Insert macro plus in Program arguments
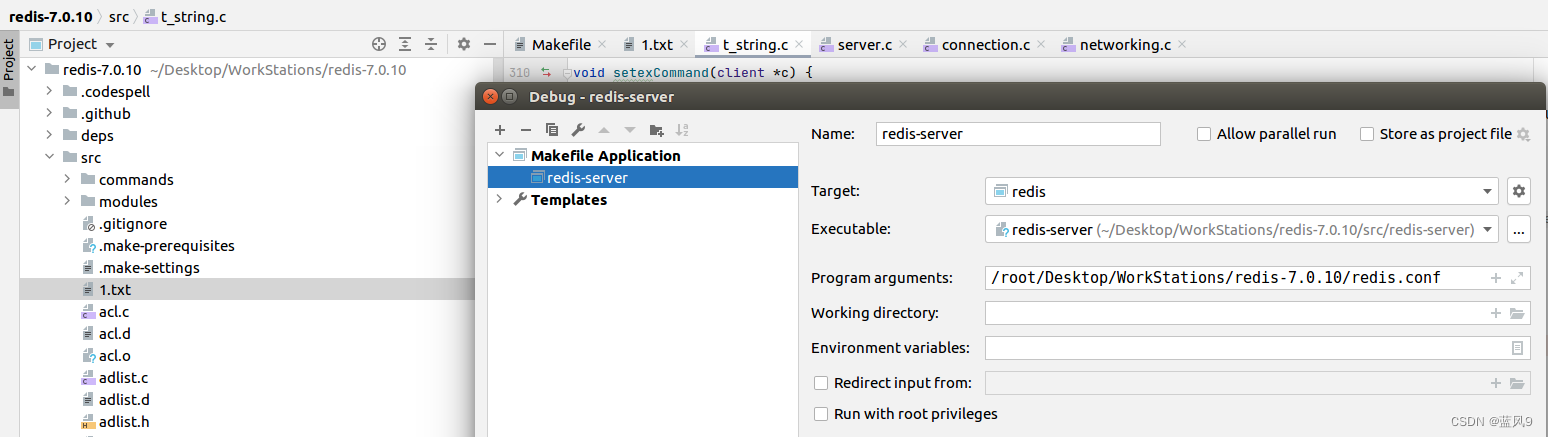The width and height of the screenshot is (1548, 437). click(x=1496, y=277)
